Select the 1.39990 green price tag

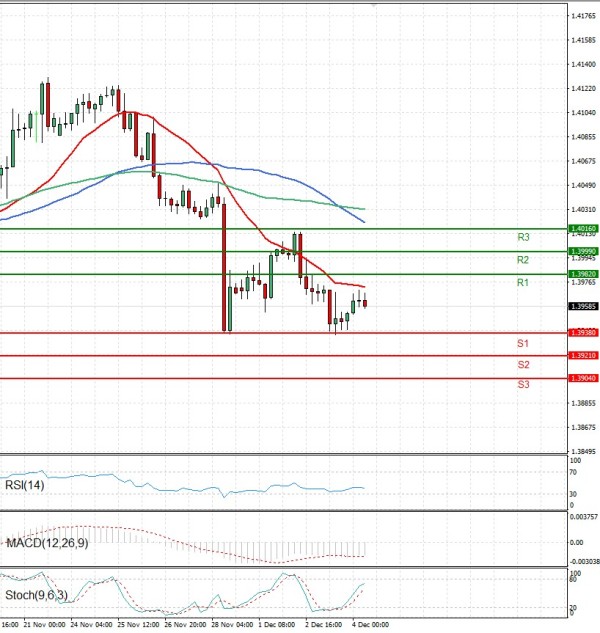583,251
